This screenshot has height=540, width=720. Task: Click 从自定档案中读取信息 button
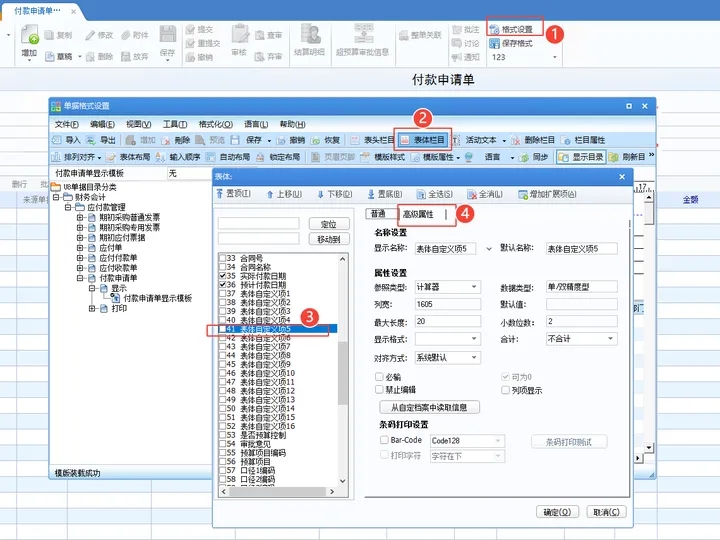(x=429, y=407)
